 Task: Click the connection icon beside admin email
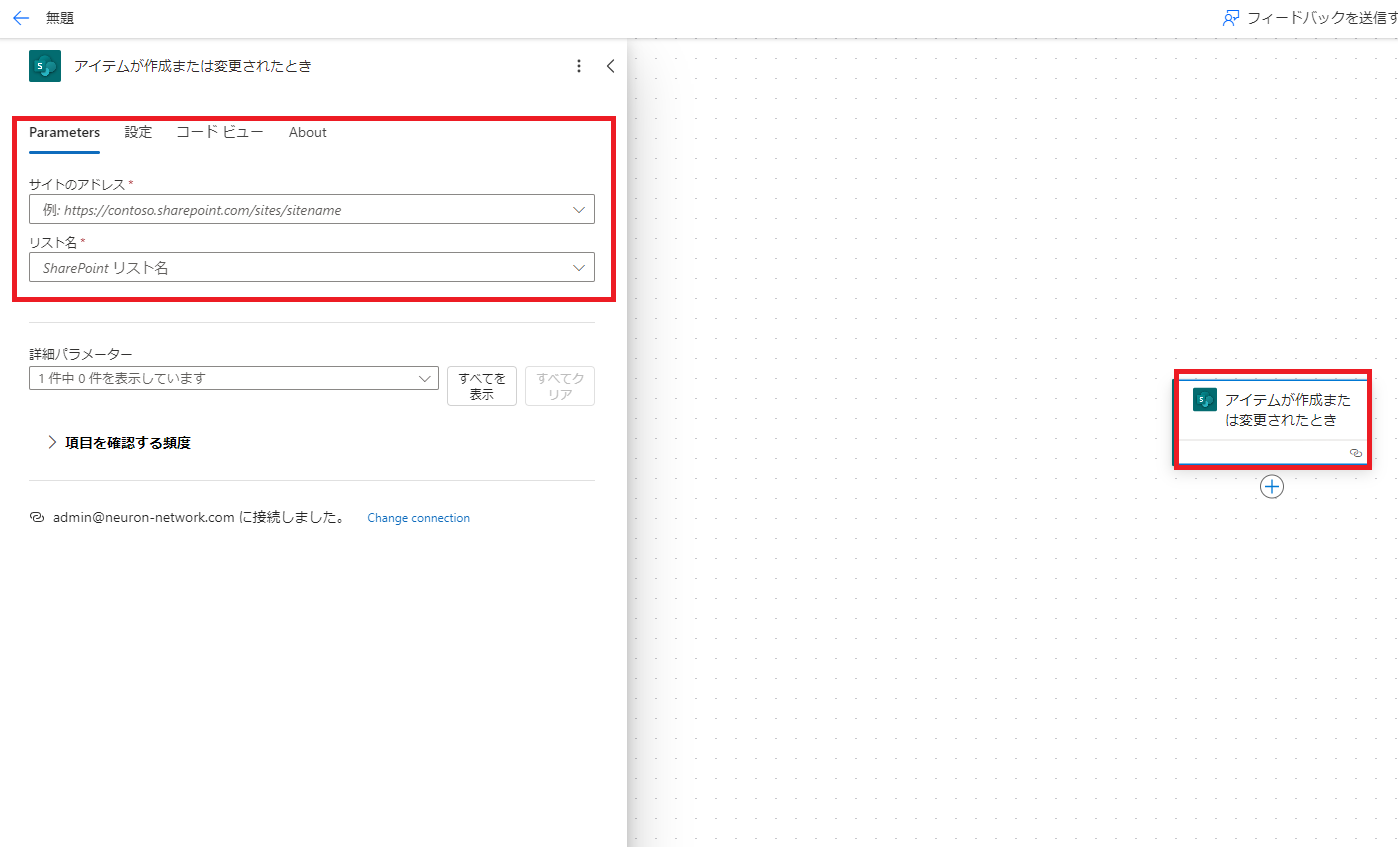37,518
